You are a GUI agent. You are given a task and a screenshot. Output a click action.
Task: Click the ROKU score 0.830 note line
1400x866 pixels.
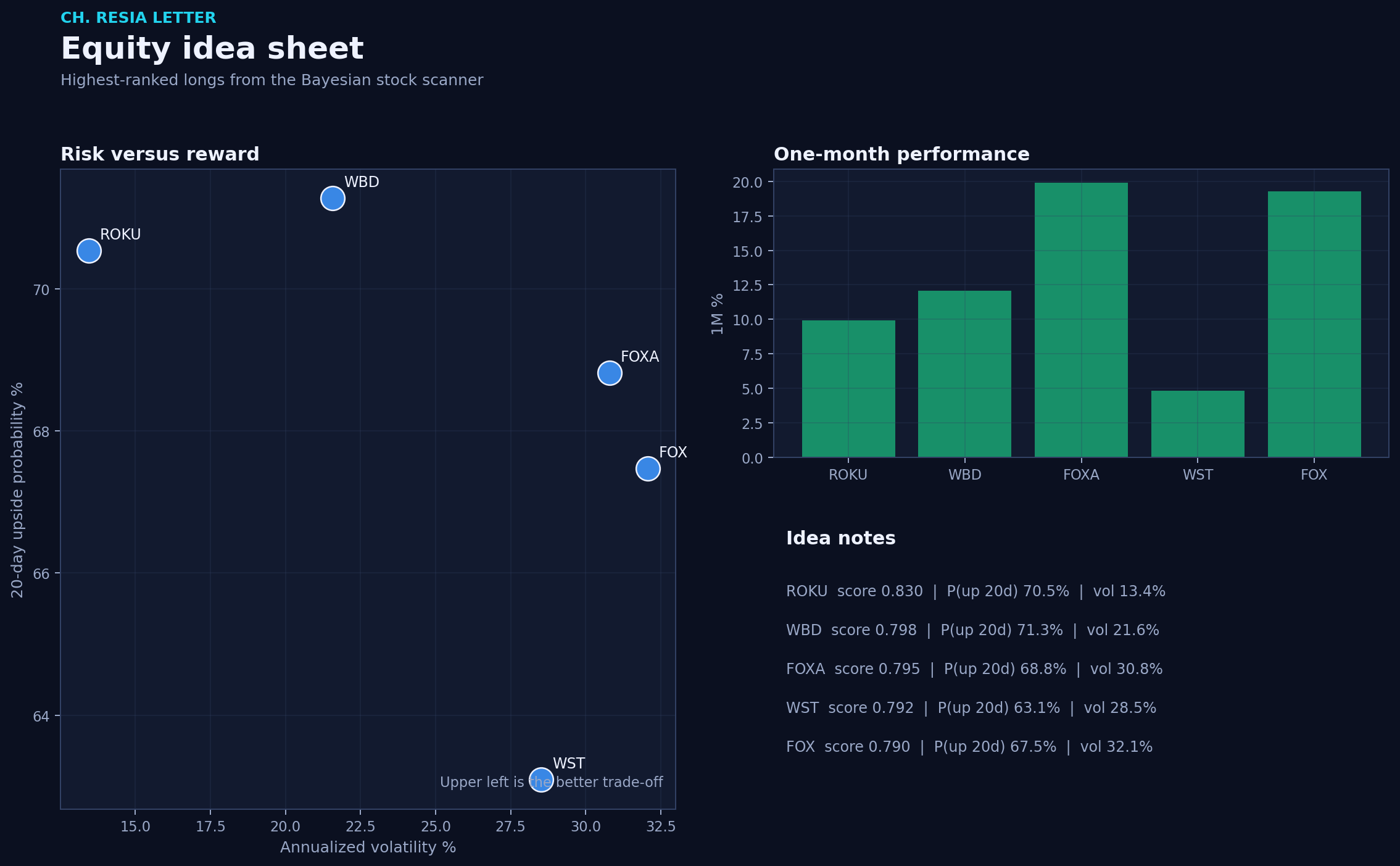[x=975, y=591]
